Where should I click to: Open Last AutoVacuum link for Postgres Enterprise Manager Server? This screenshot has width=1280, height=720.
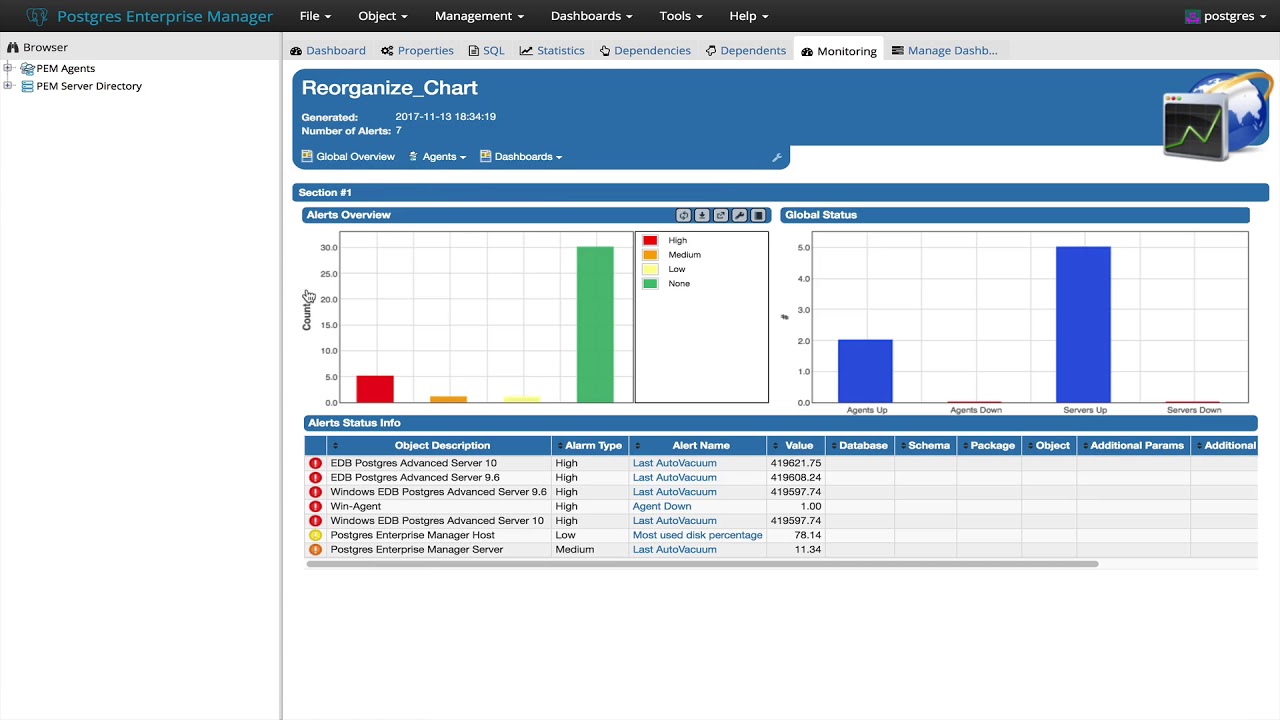(675, 550)
